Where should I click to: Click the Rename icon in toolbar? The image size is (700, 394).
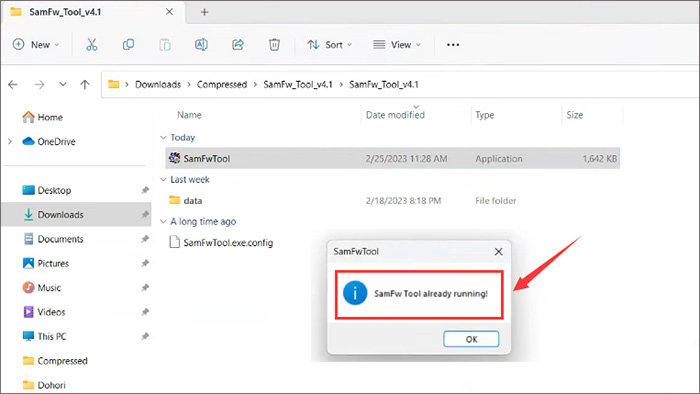pyautogui.click(x=201, y=45)
